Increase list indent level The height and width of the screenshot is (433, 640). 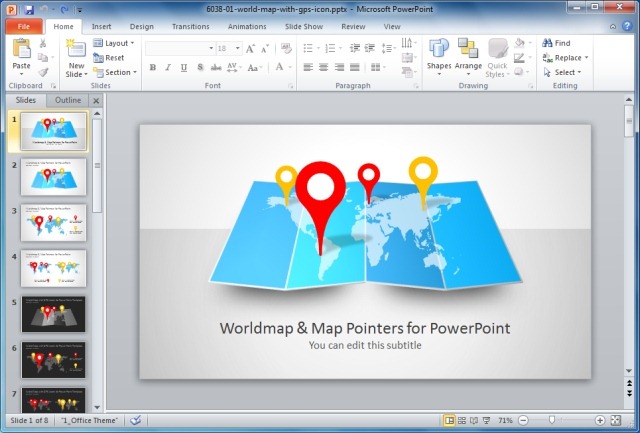370,48
